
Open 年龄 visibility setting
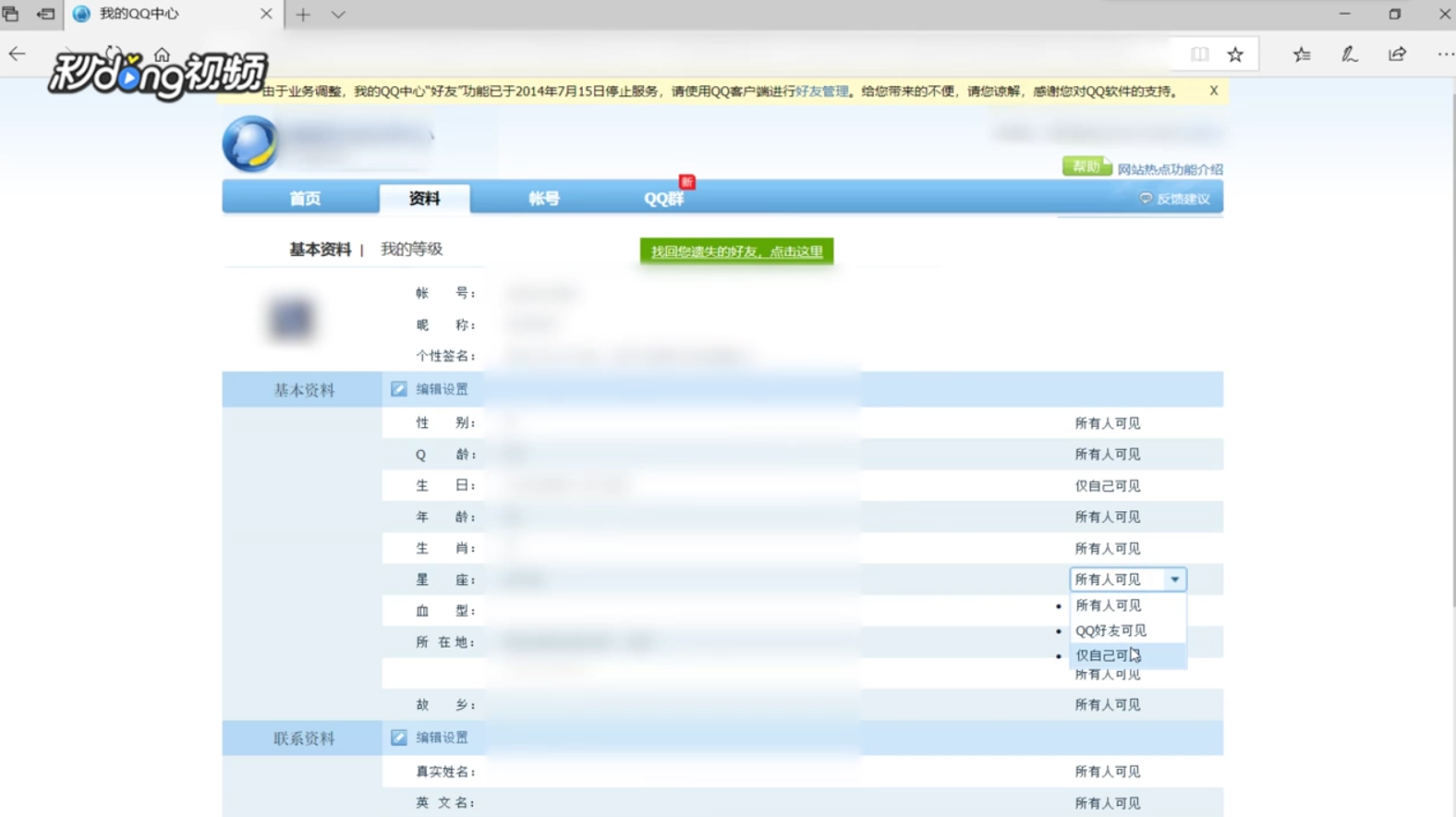[1107, 518]
